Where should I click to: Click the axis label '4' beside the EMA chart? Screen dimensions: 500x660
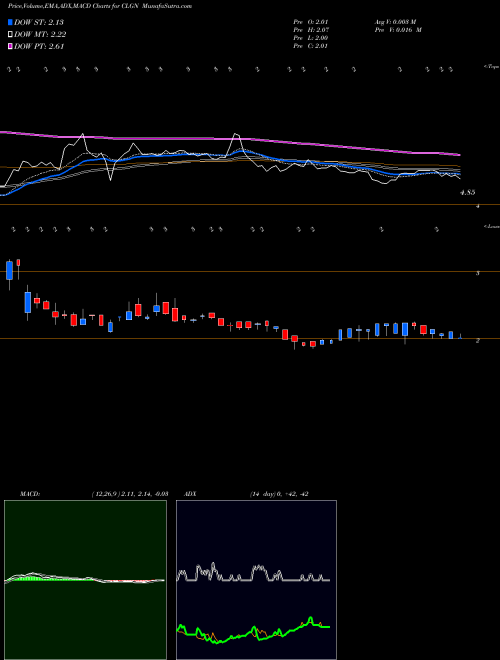[x=478, y=206]
